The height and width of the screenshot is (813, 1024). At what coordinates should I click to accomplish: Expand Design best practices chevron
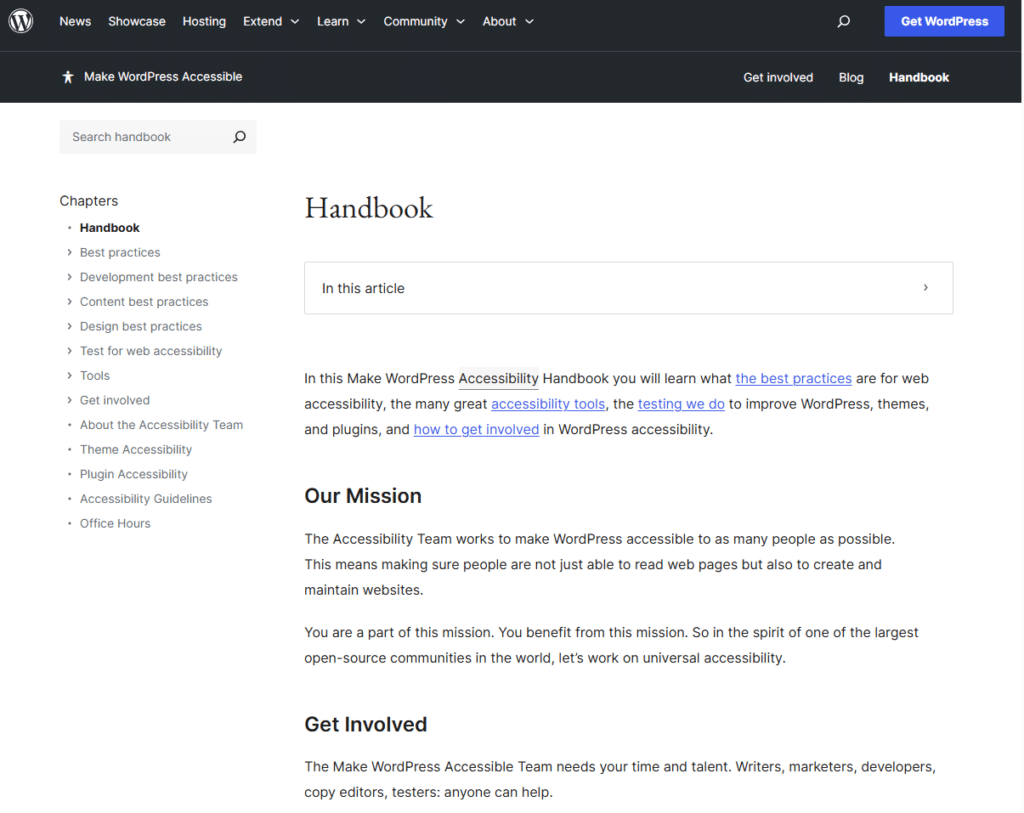point(69,326)
